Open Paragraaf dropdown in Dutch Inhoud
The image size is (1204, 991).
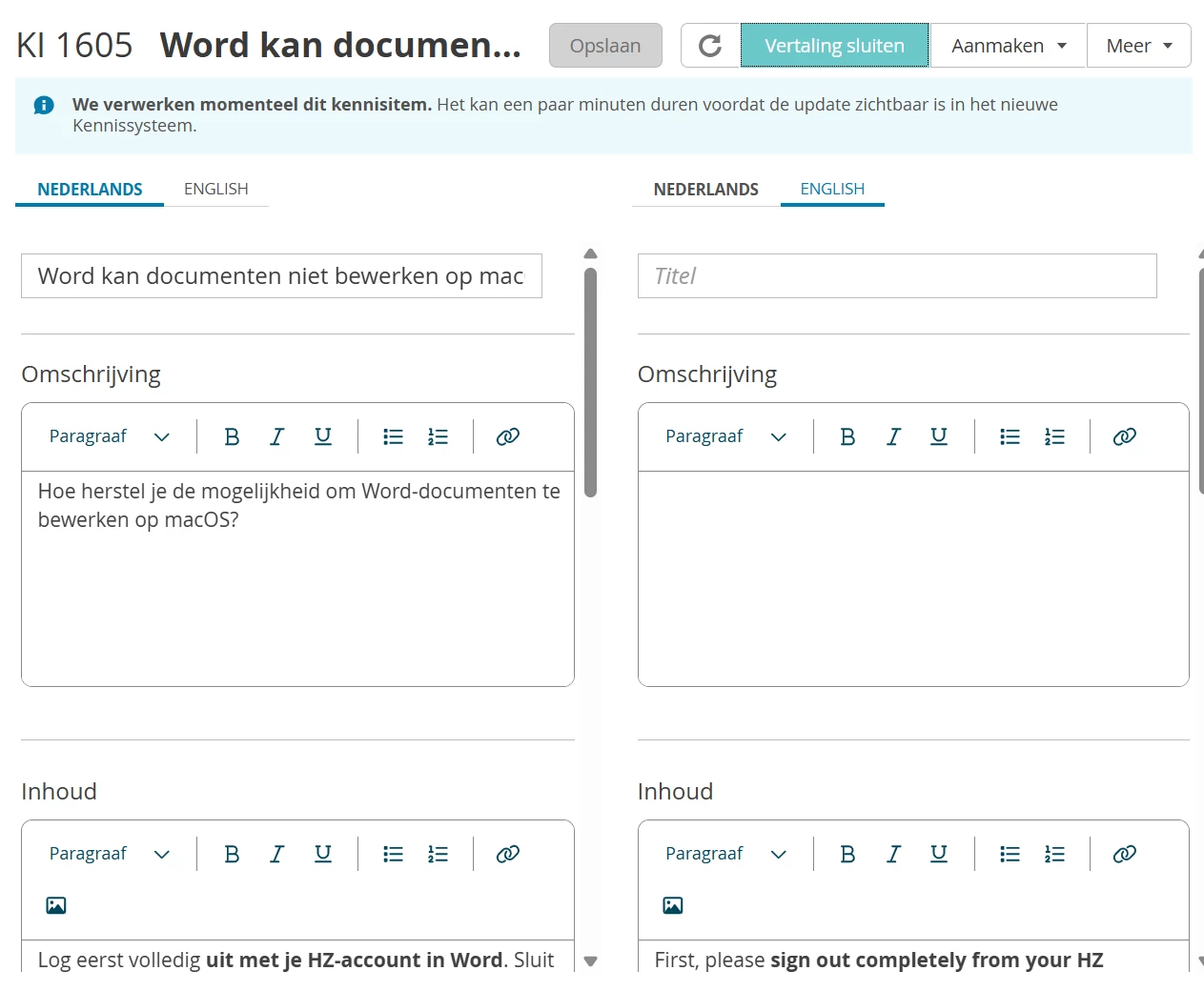pos(110,854)
